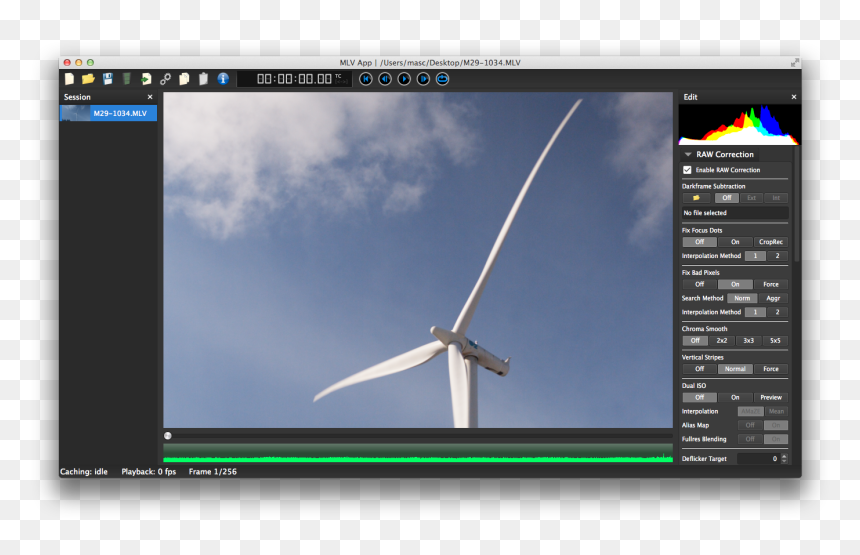Choose Focus Dots interpolation method 1
Viewport: 860px width, 555px height.
point(755,256)
